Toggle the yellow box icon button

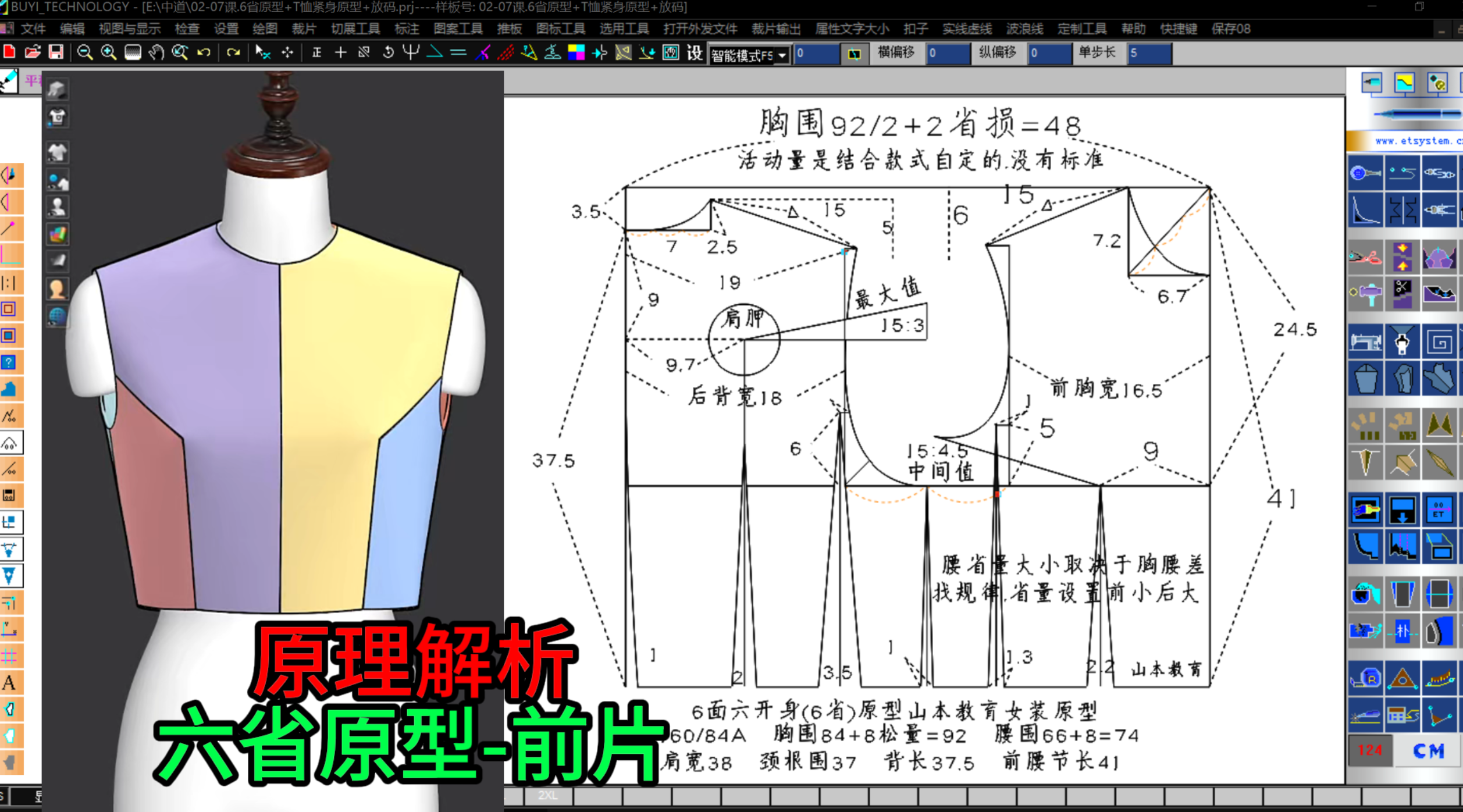pyautogui.click(x=854, y=54)
